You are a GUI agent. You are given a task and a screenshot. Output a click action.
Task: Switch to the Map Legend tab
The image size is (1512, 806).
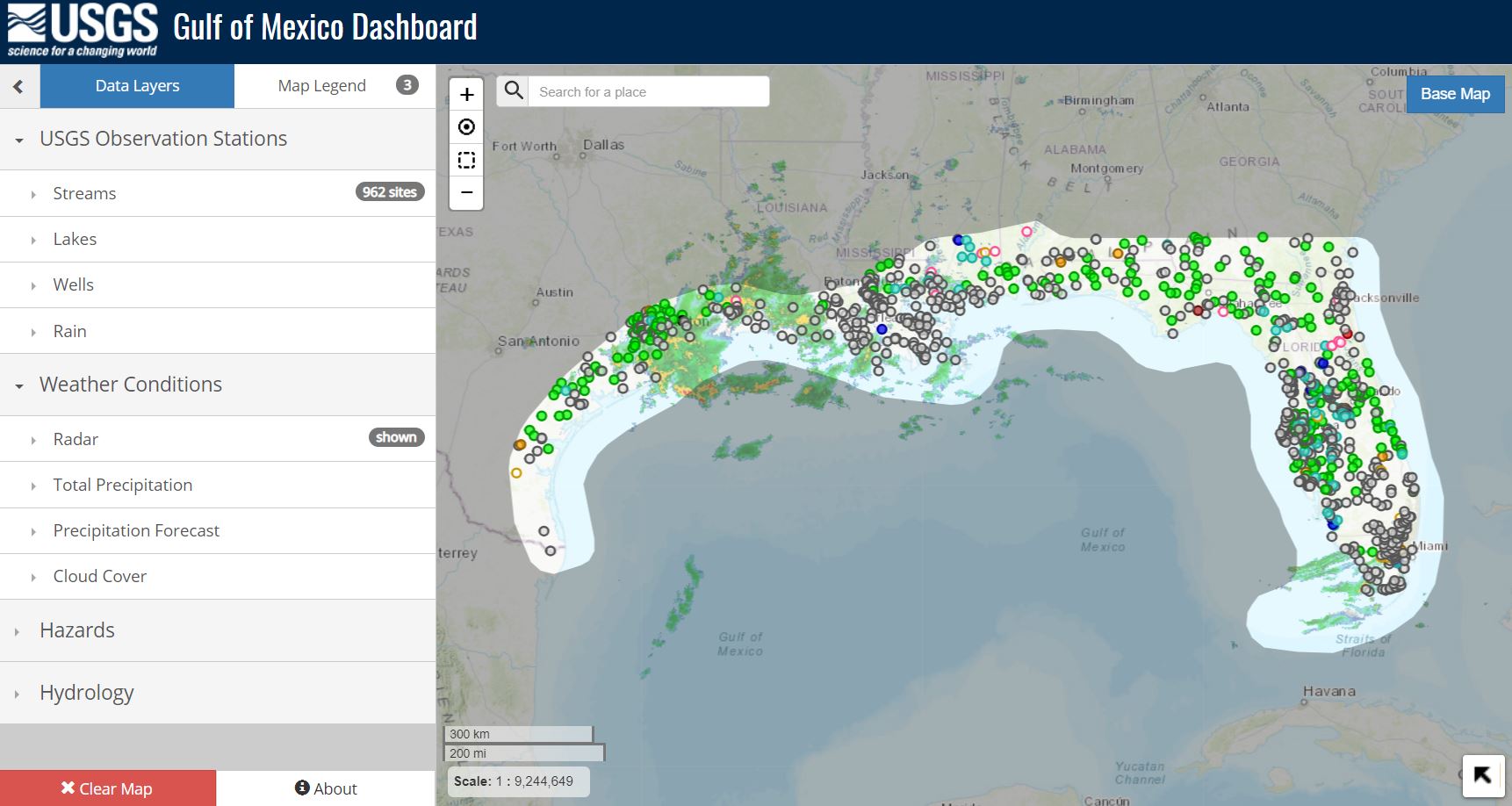(x=321, y=86)
